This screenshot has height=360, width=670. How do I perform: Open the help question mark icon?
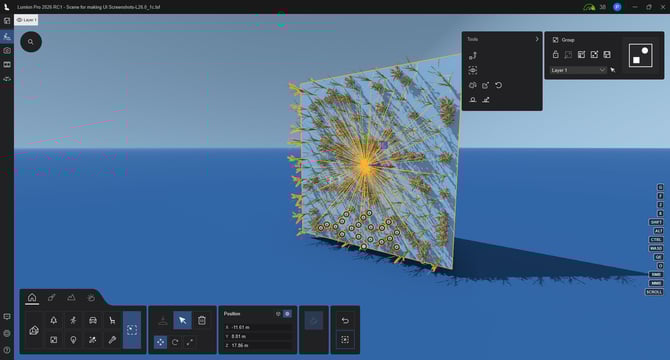[x=7, y=350]
